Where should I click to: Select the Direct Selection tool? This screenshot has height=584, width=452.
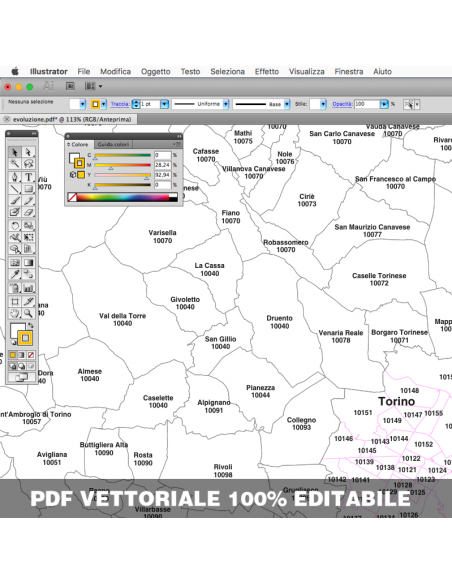pos(28,152)
